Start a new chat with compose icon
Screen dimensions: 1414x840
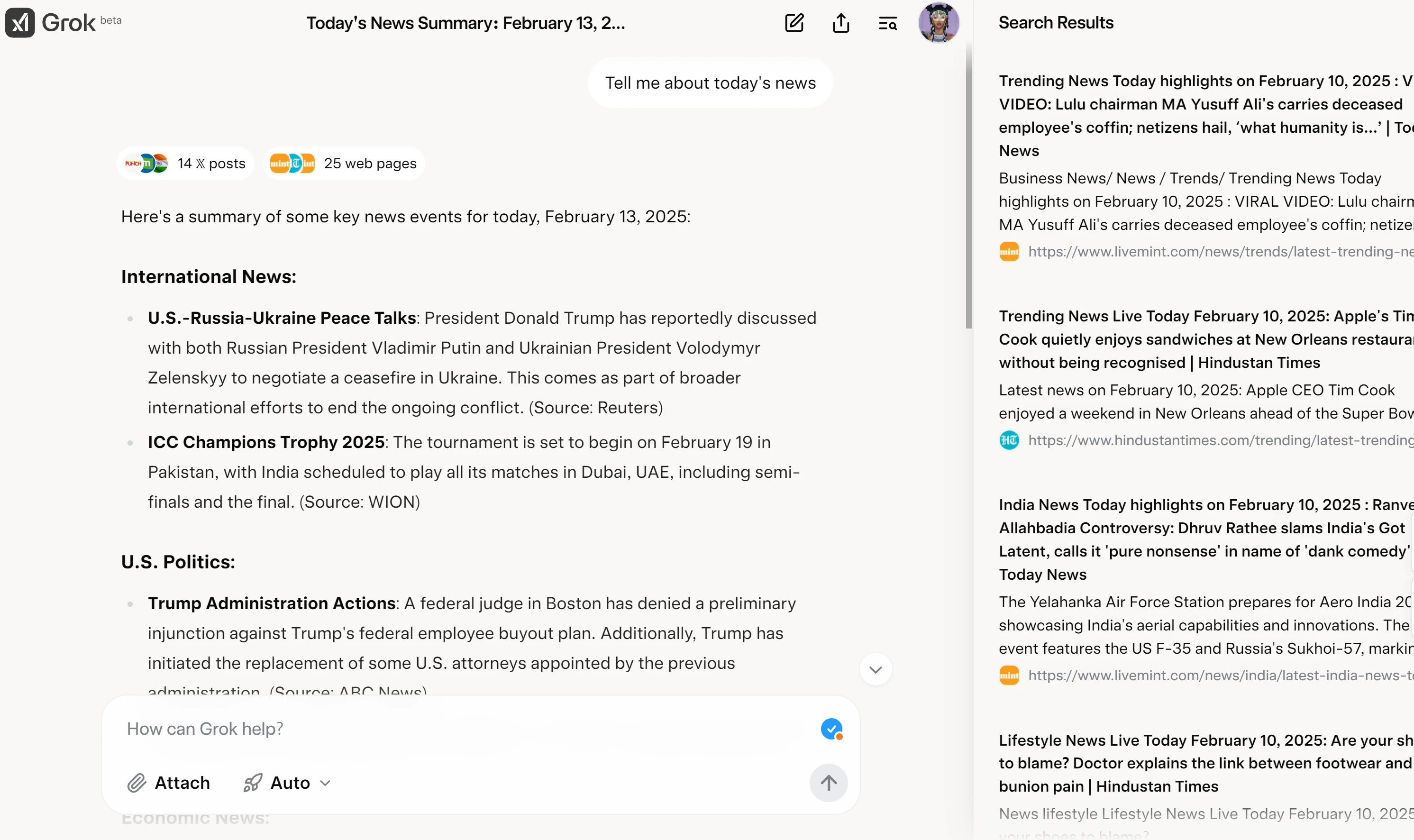[794, 23]
